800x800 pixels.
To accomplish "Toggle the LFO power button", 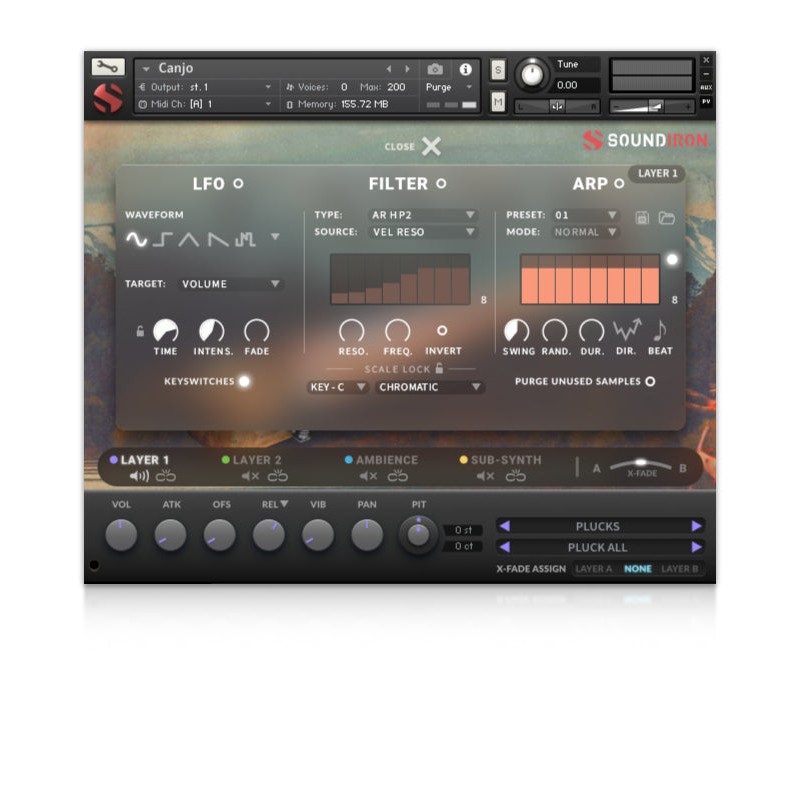I will coord(238,184).
